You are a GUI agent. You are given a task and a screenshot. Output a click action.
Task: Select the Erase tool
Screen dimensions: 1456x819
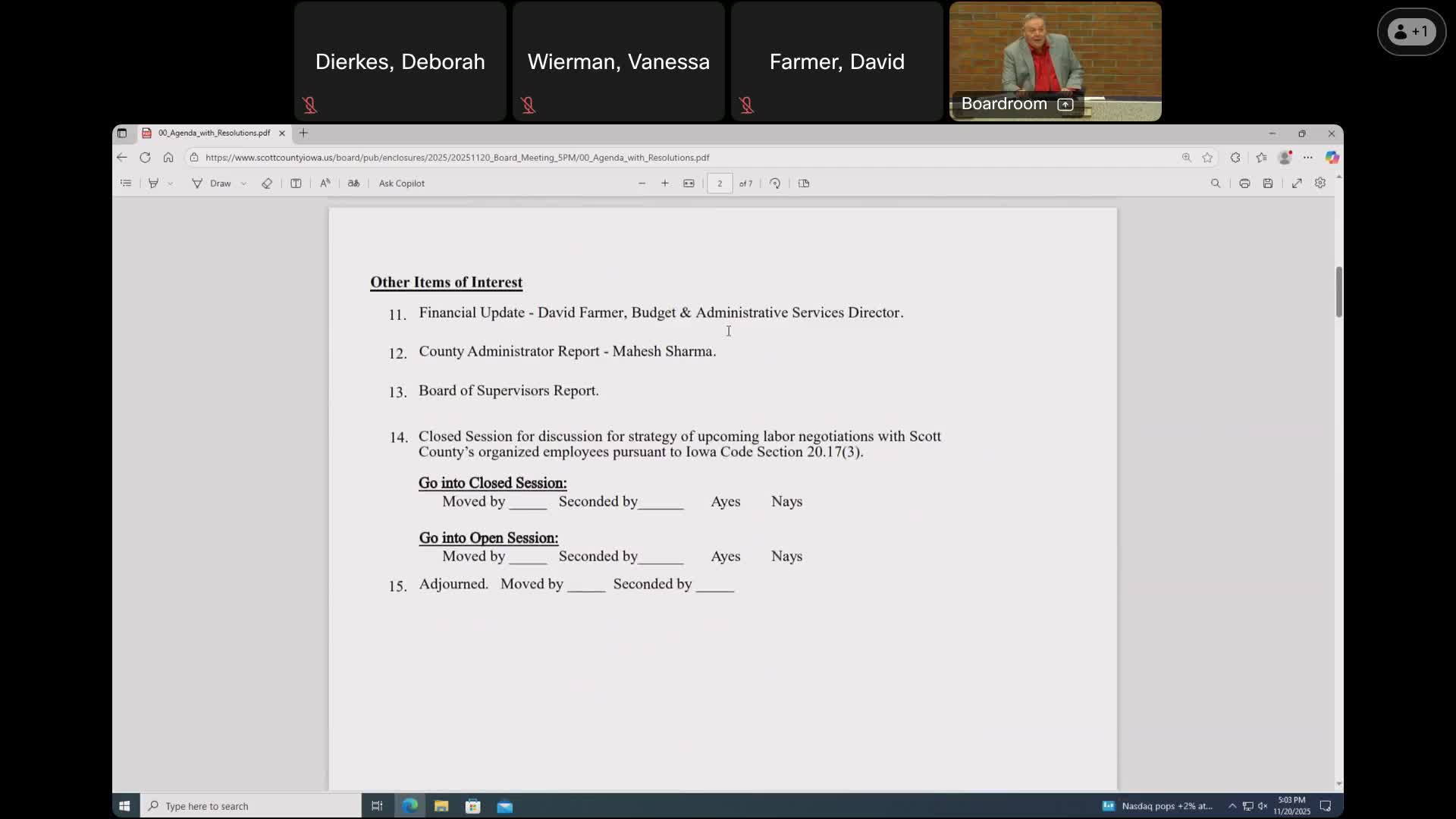(267, 184)
